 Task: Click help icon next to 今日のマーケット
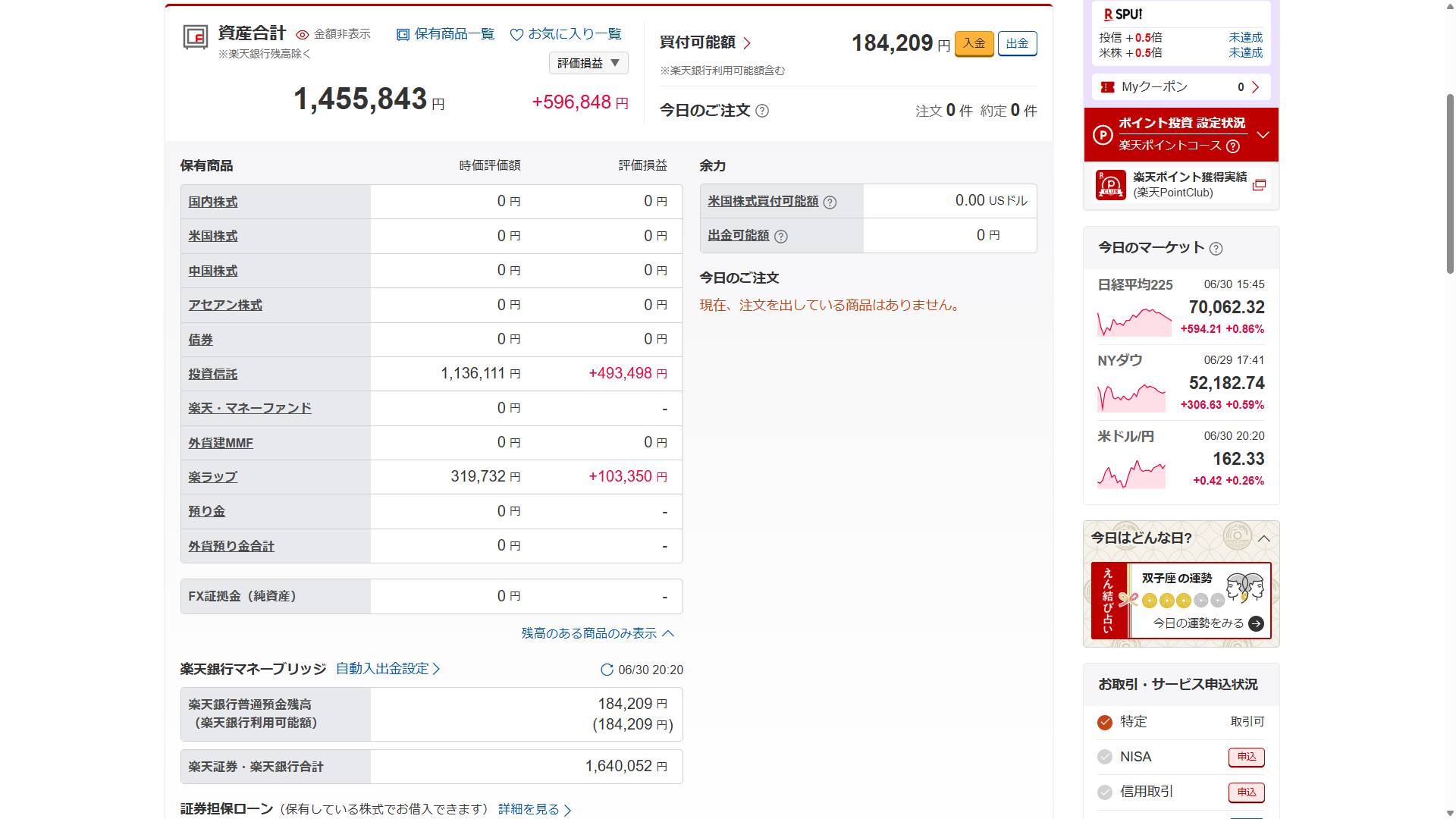(x=1216, y=249)
